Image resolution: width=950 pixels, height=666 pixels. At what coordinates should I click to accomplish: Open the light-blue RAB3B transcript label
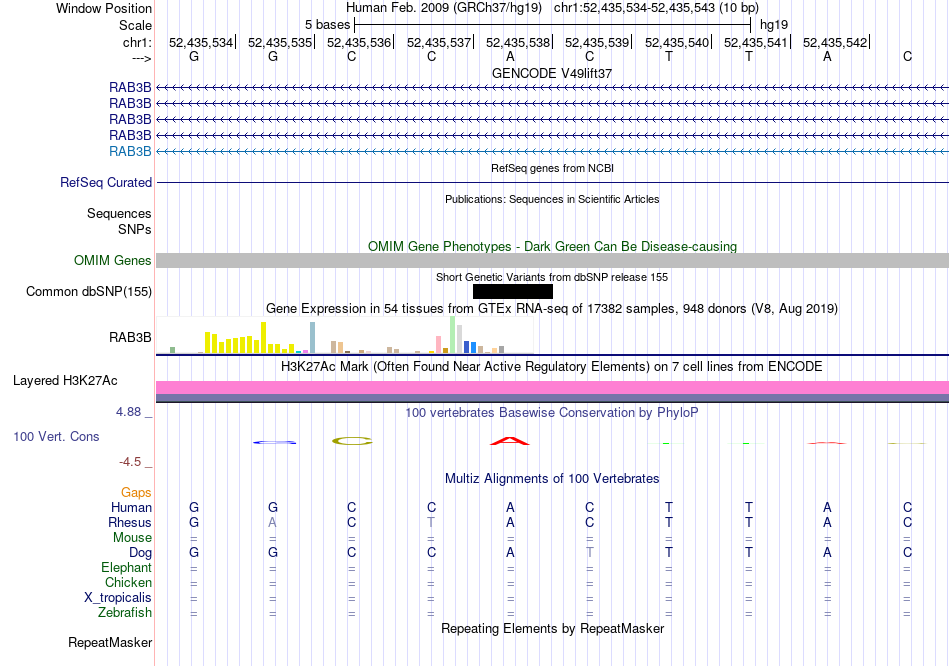(130, 152)
